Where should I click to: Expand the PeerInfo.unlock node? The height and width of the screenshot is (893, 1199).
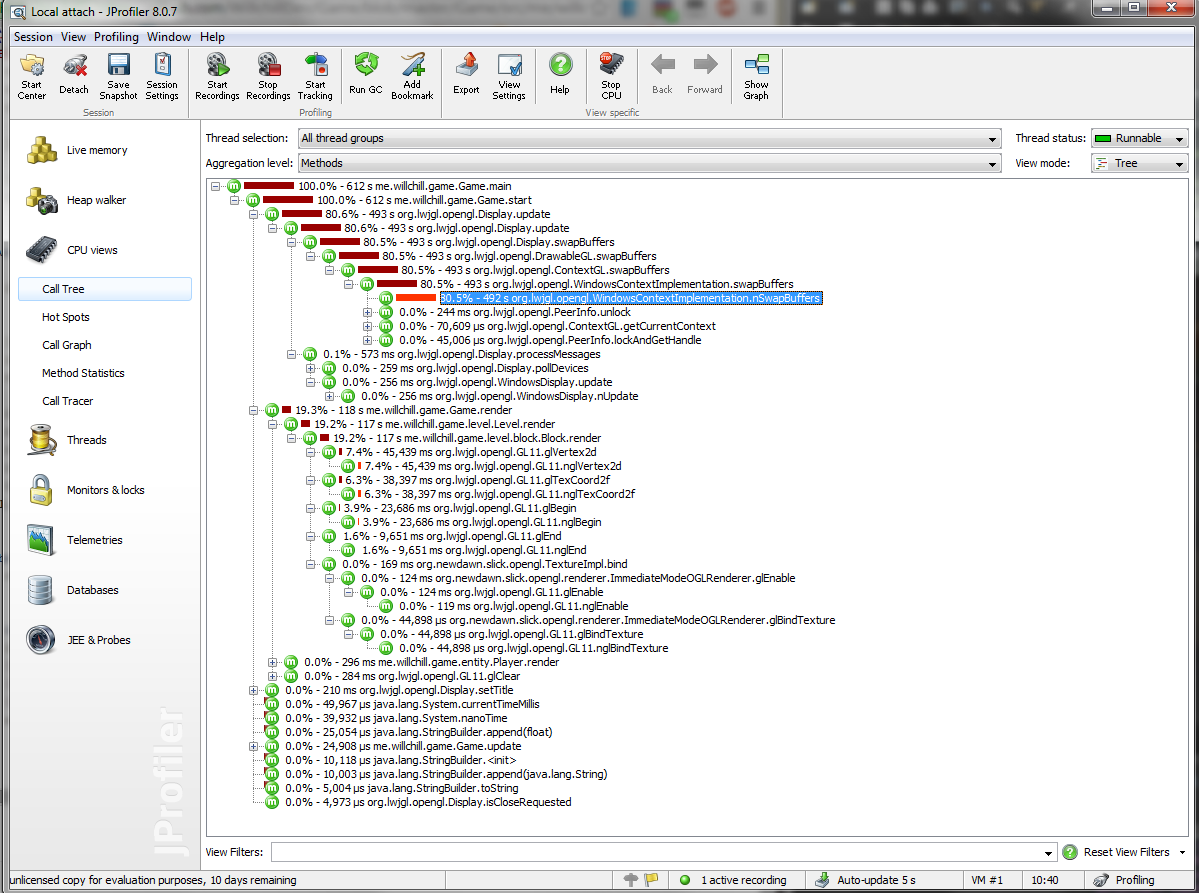367,313
